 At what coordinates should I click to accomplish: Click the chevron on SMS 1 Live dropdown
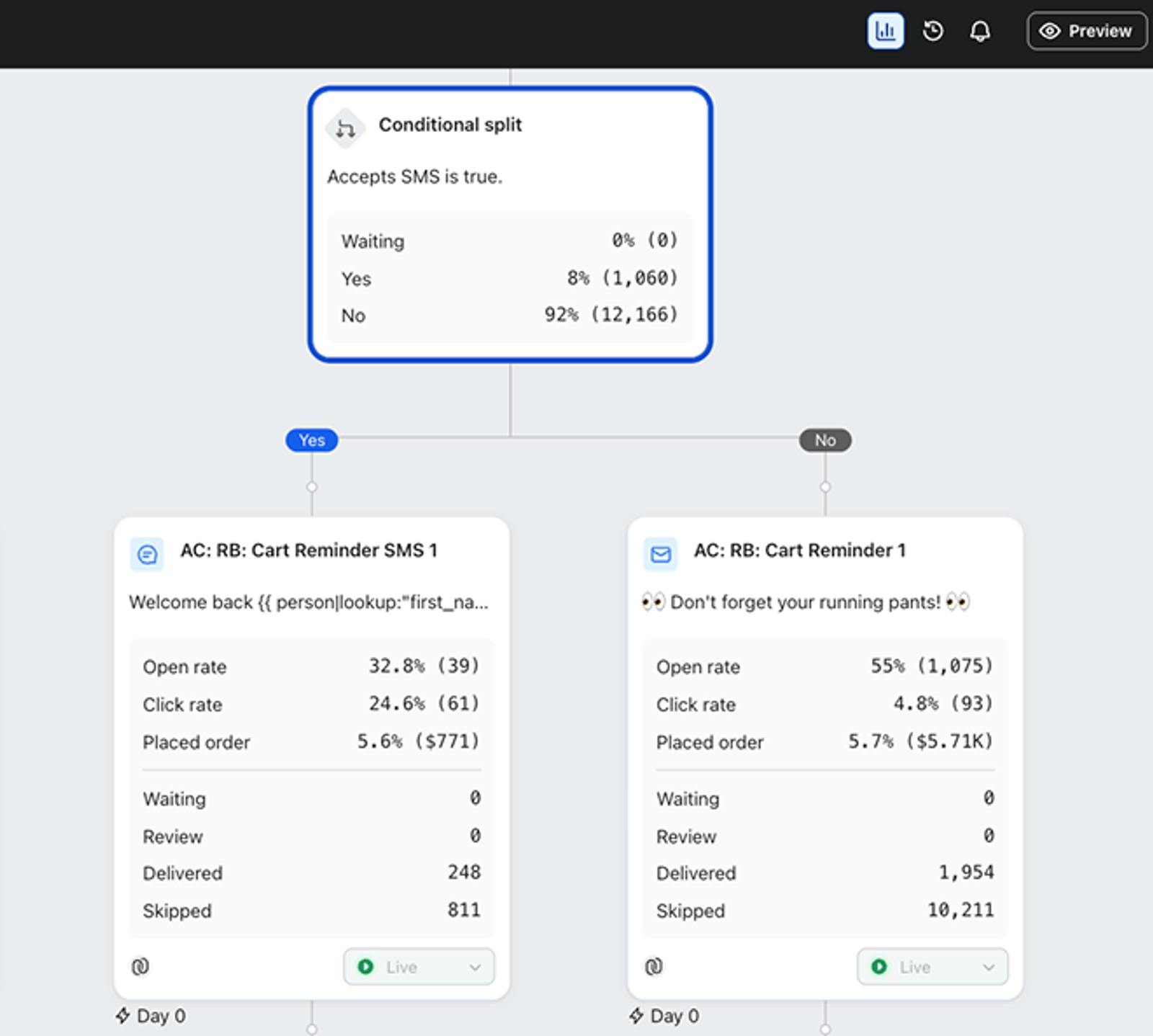475,968
